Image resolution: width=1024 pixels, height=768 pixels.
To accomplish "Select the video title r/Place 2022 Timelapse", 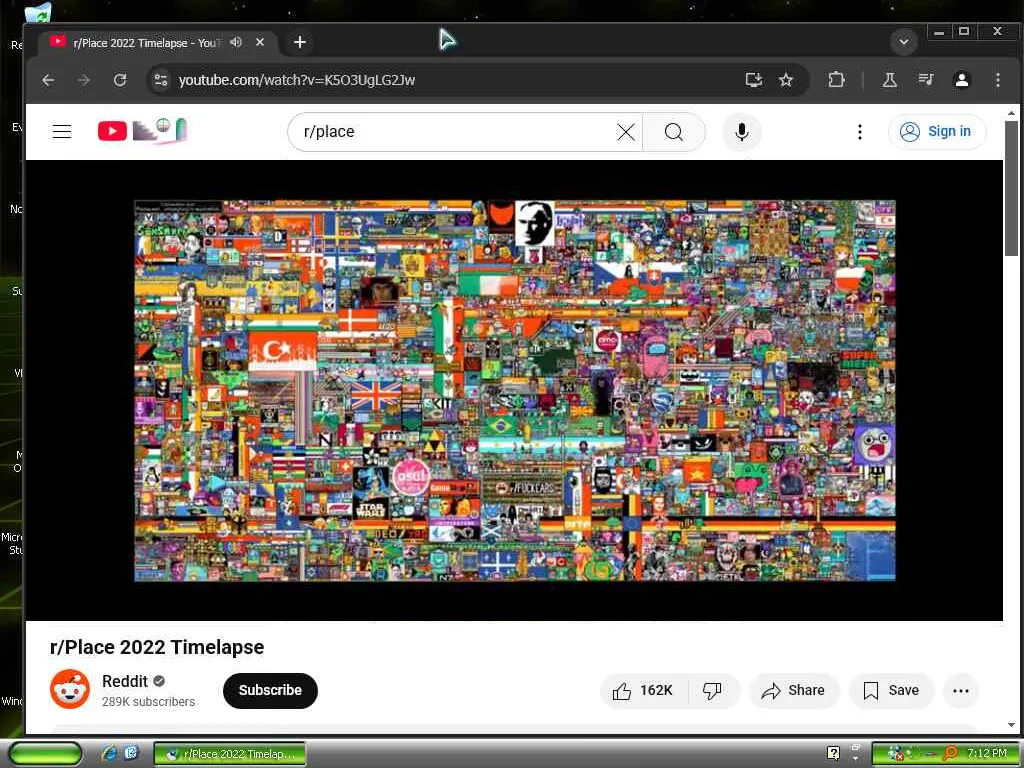I will (x=157, y=647).
